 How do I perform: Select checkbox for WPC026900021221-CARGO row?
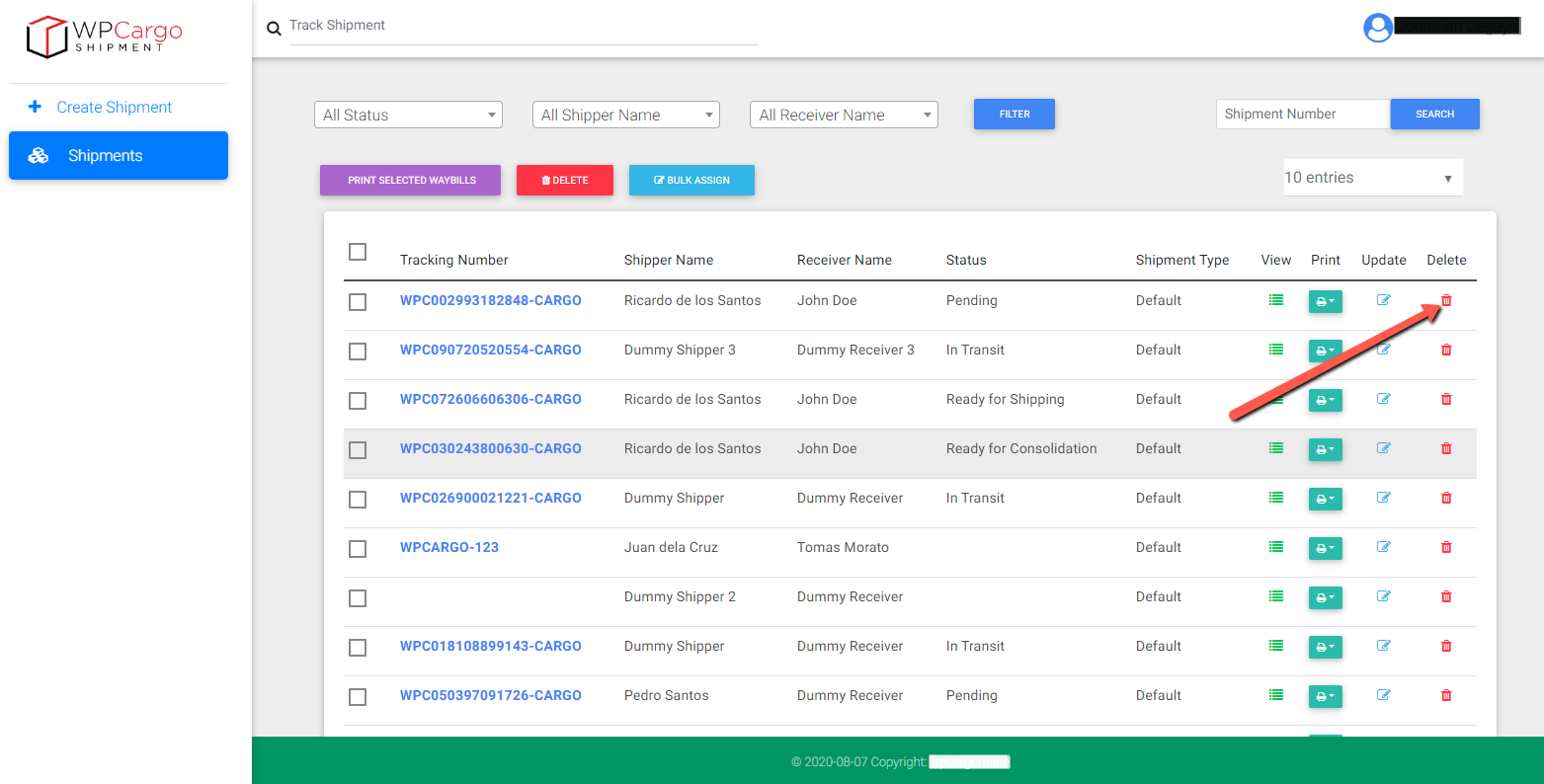pyautogui.click(x=358, y=499)
